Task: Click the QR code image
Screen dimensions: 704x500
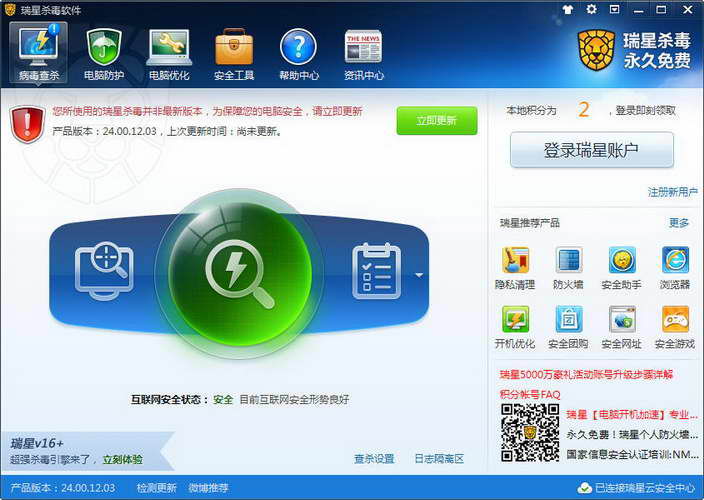Action: coord(530,433)
